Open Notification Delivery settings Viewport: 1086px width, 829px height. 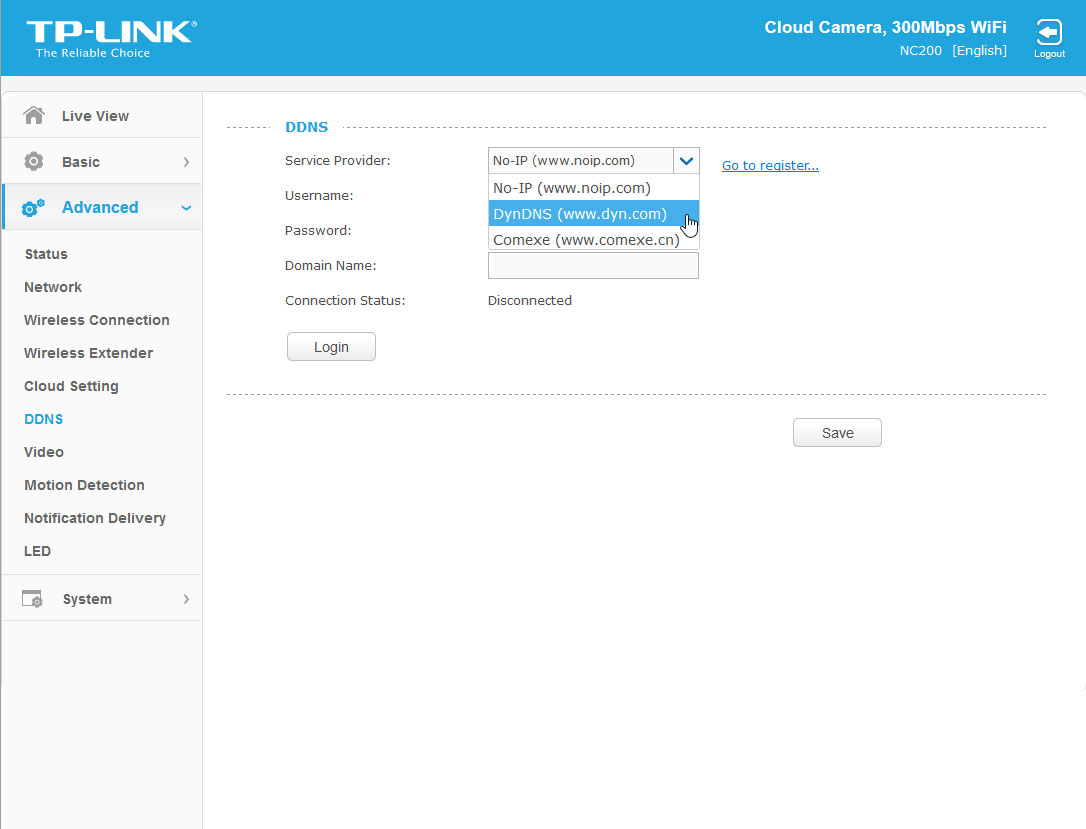95,518
